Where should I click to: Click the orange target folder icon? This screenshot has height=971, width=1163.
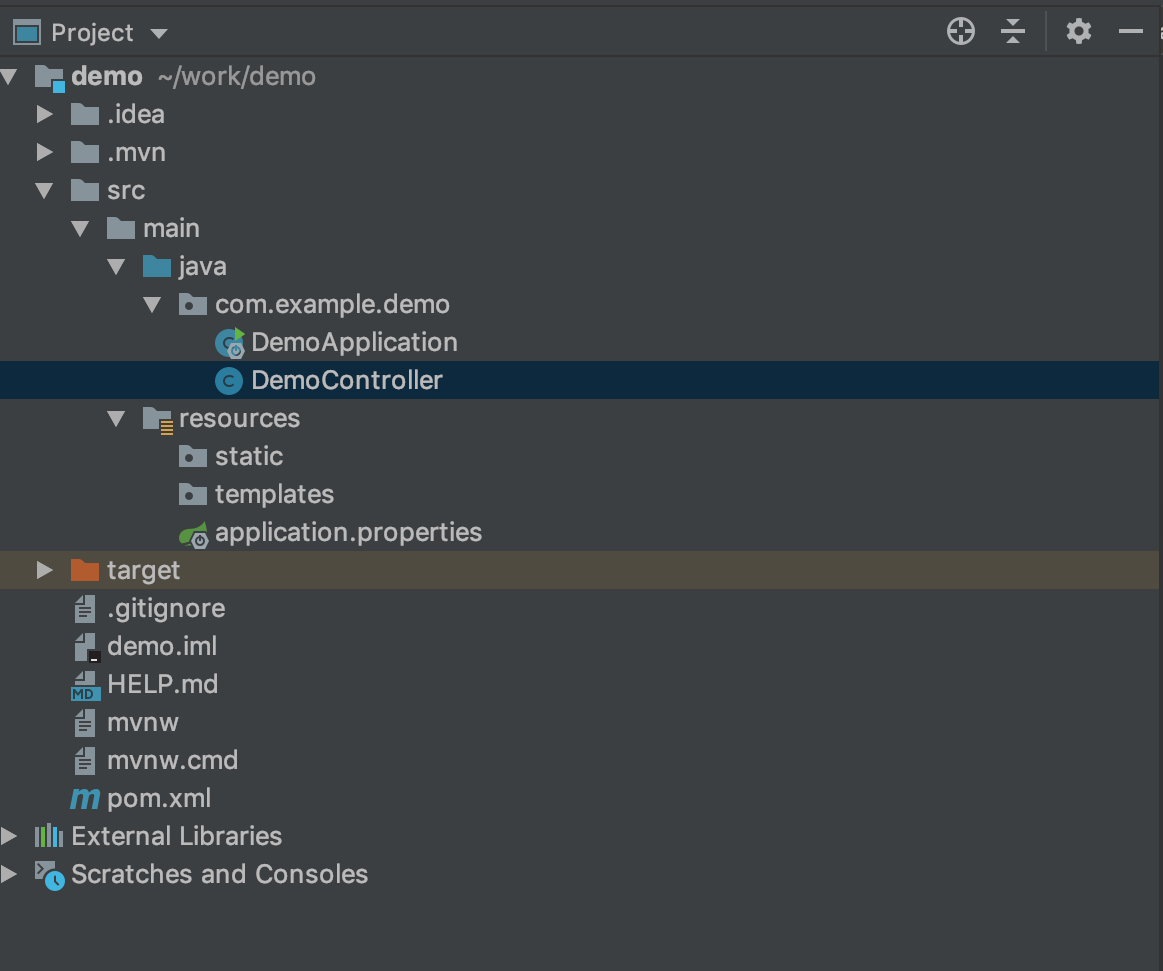(85, 571)
